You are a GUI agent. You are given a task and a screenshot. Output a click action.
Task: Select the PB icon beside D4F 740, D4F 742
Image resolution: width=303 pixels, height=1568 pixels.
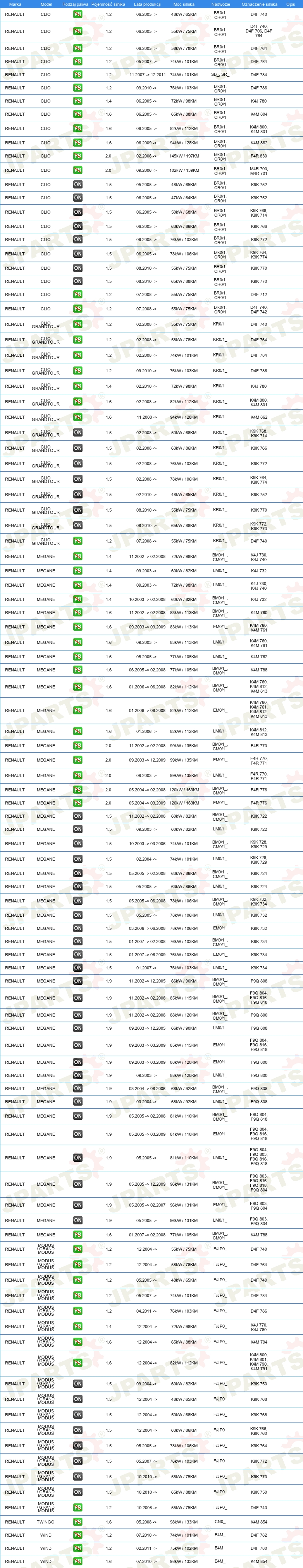click(x=77, y=309)
